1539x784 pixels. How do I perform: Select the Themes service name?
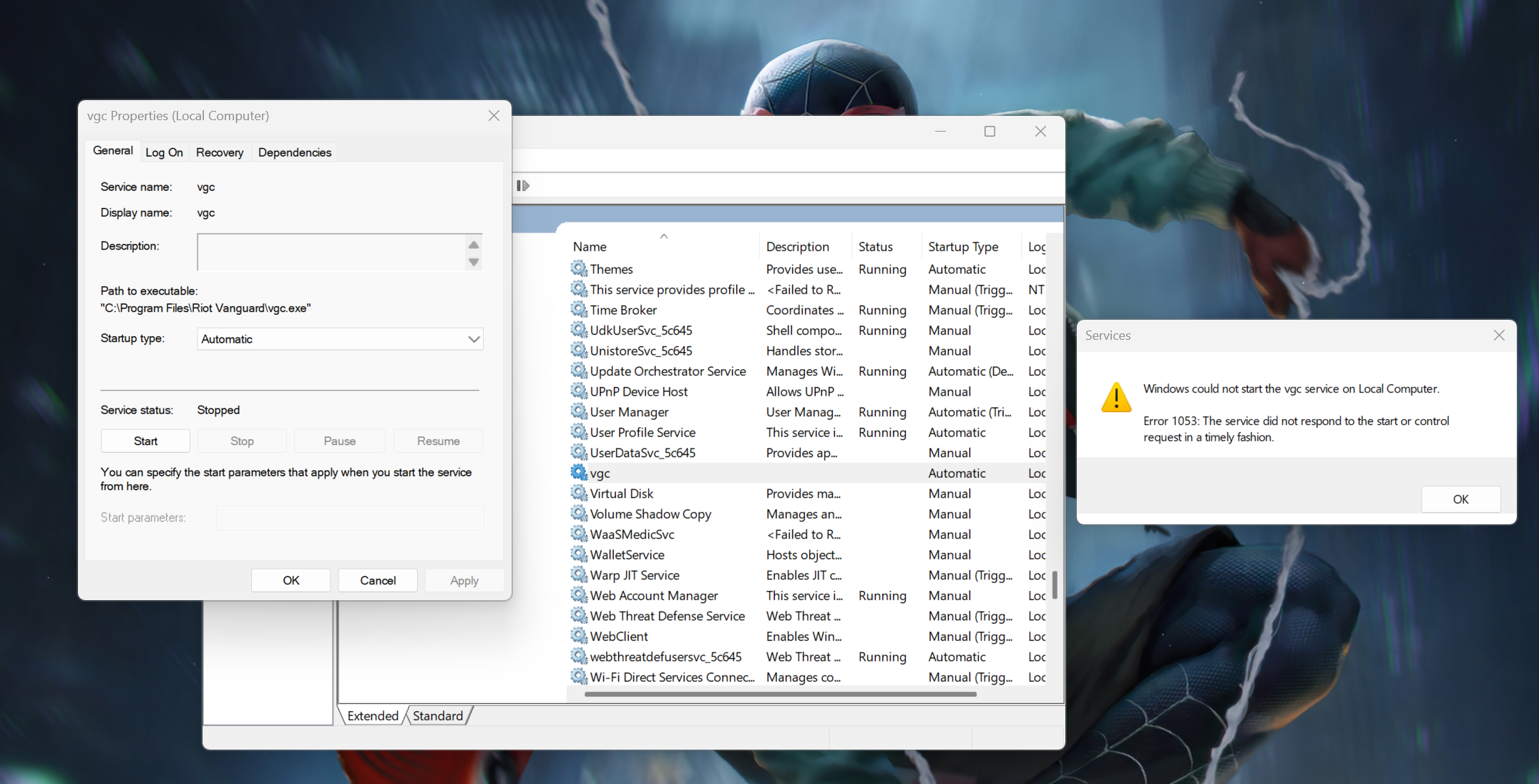[x=611, y=270]
